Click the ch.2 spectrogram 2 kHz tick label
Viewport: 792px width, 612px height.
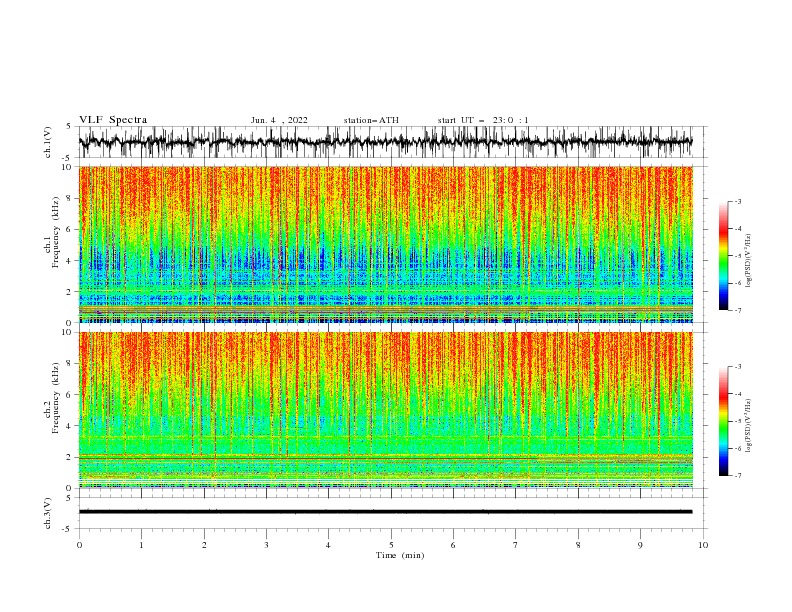coord(69,457)
